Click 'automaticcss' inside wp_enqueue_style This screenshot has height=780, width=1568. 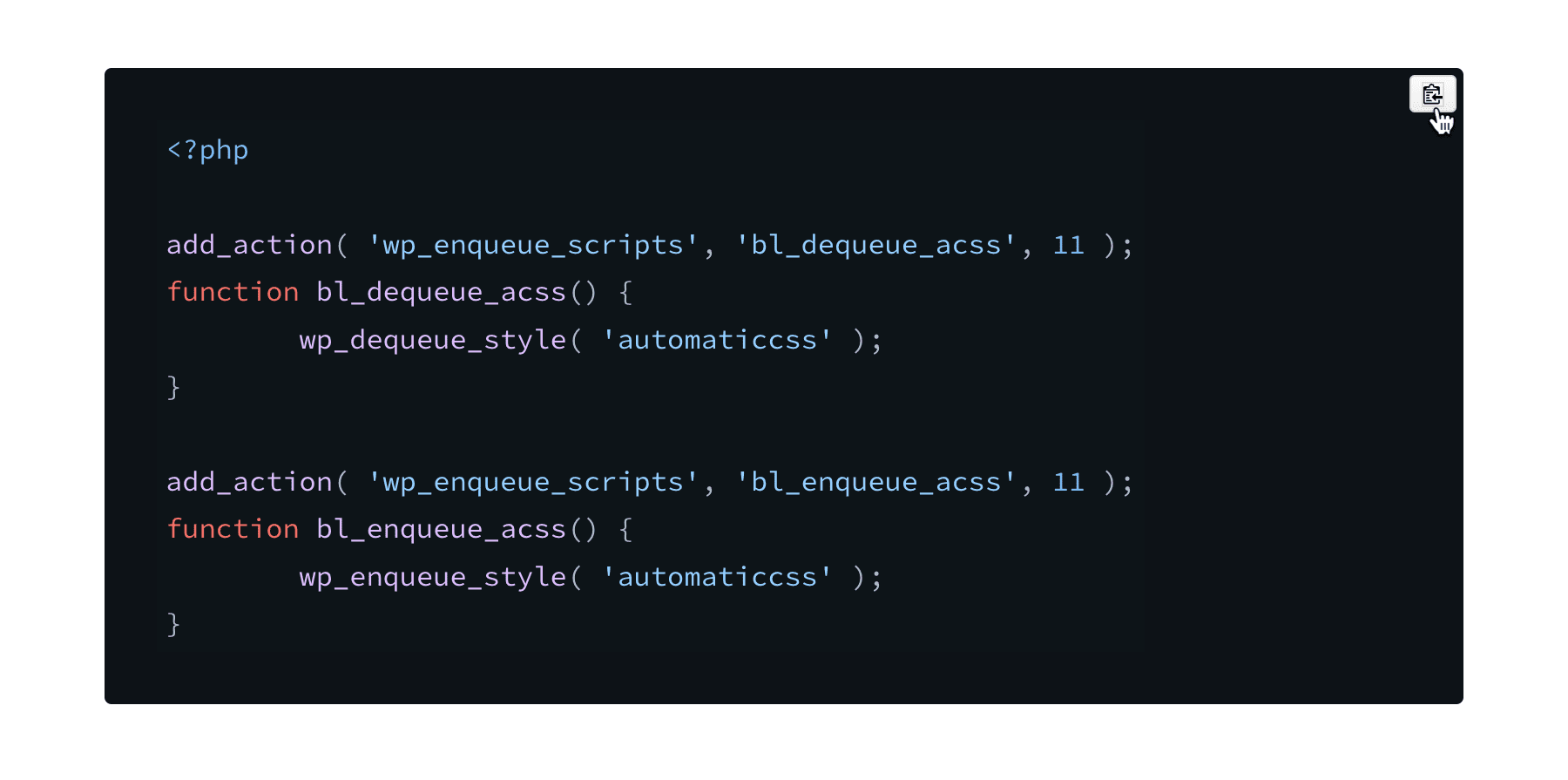point(717,577)
